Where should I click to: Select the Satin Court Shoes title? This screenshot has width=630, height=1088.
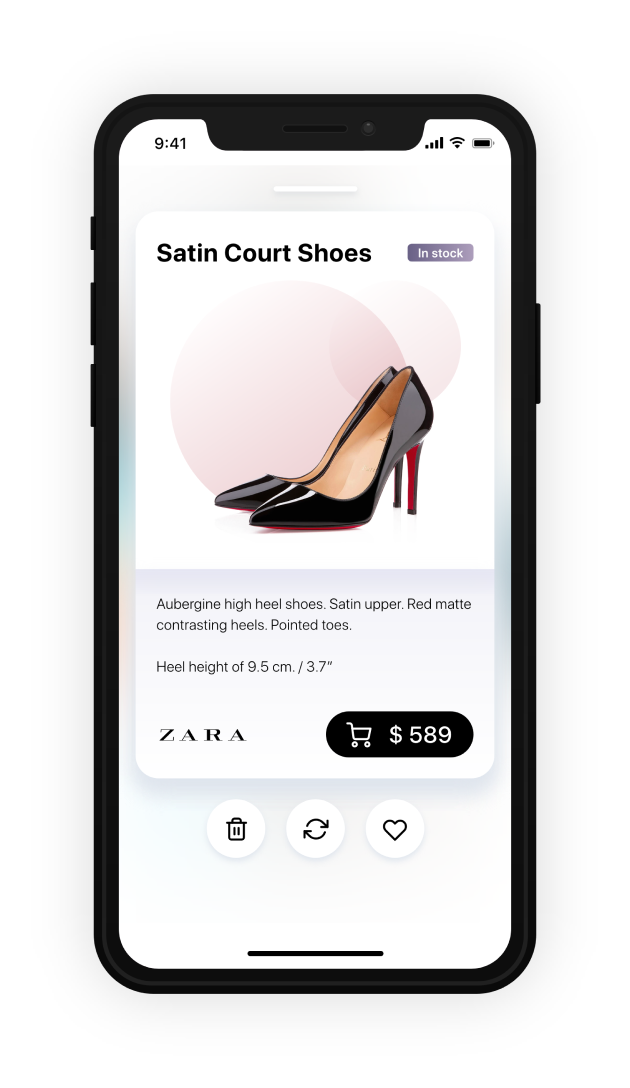pyautogui.click(x=264, y=253)
